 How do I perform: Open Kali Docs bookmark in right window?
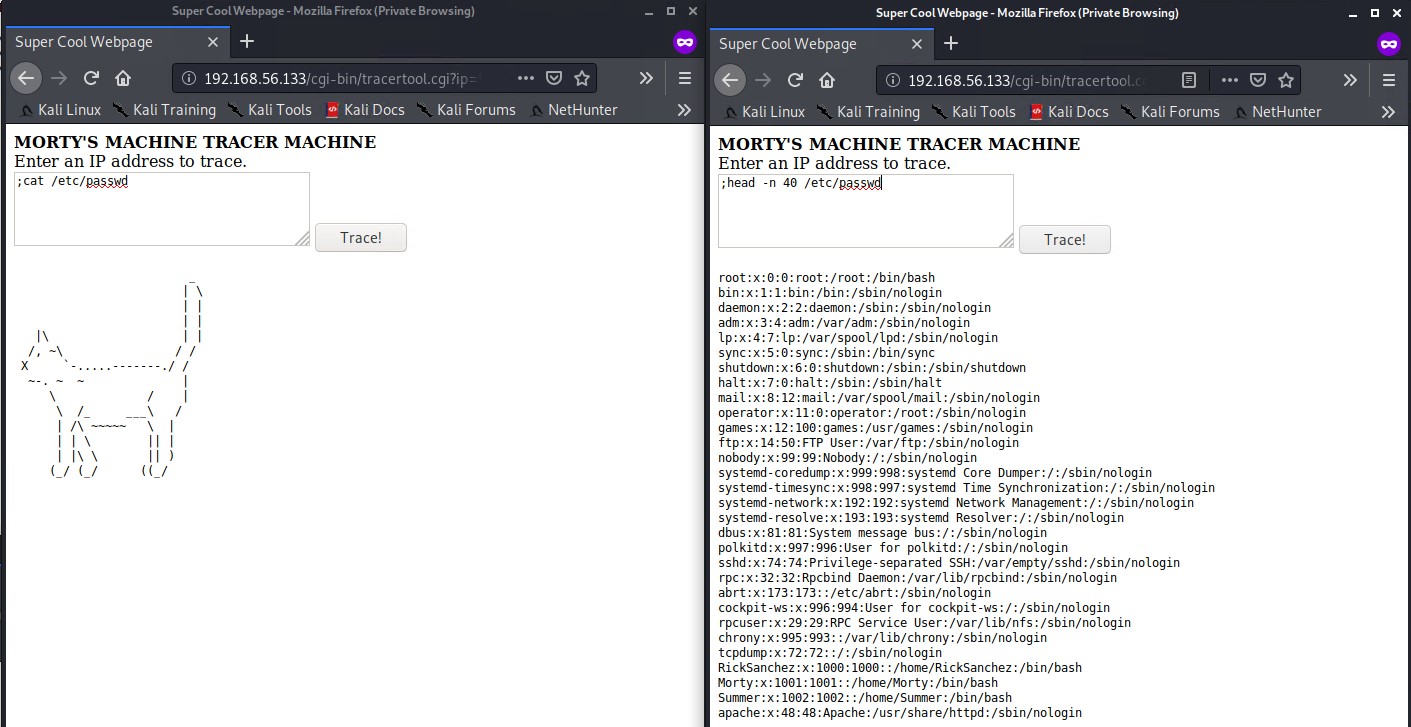pos(1069,112)
